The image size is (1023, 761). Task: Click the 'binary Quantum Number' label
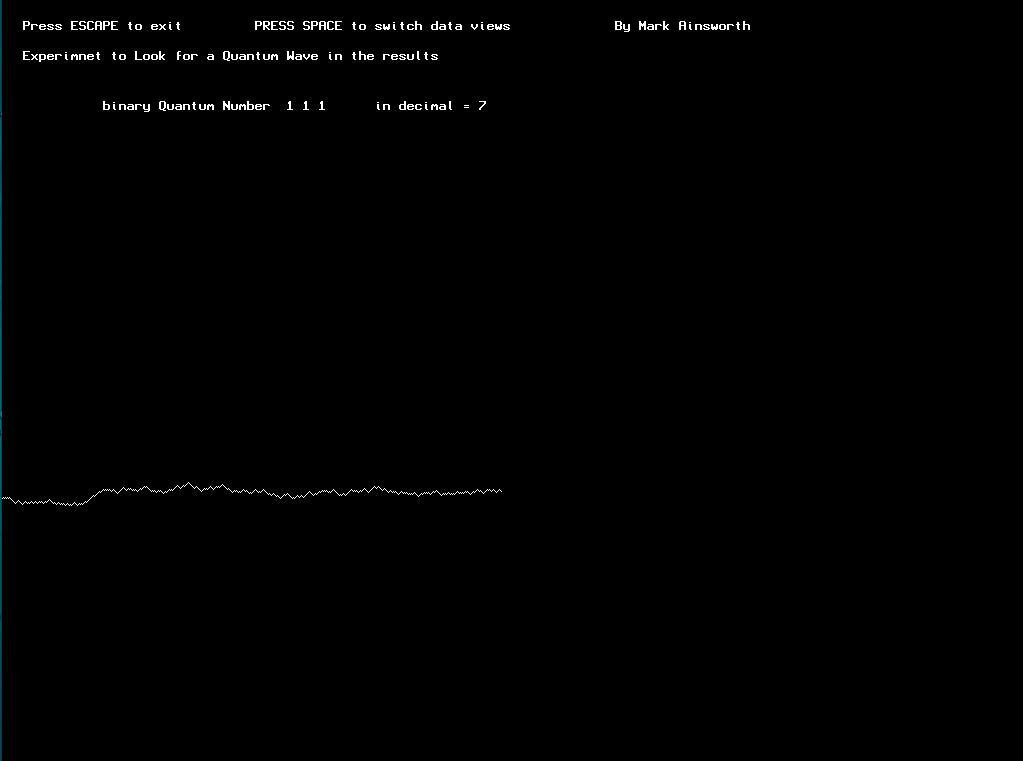click(x=186, y=106)
